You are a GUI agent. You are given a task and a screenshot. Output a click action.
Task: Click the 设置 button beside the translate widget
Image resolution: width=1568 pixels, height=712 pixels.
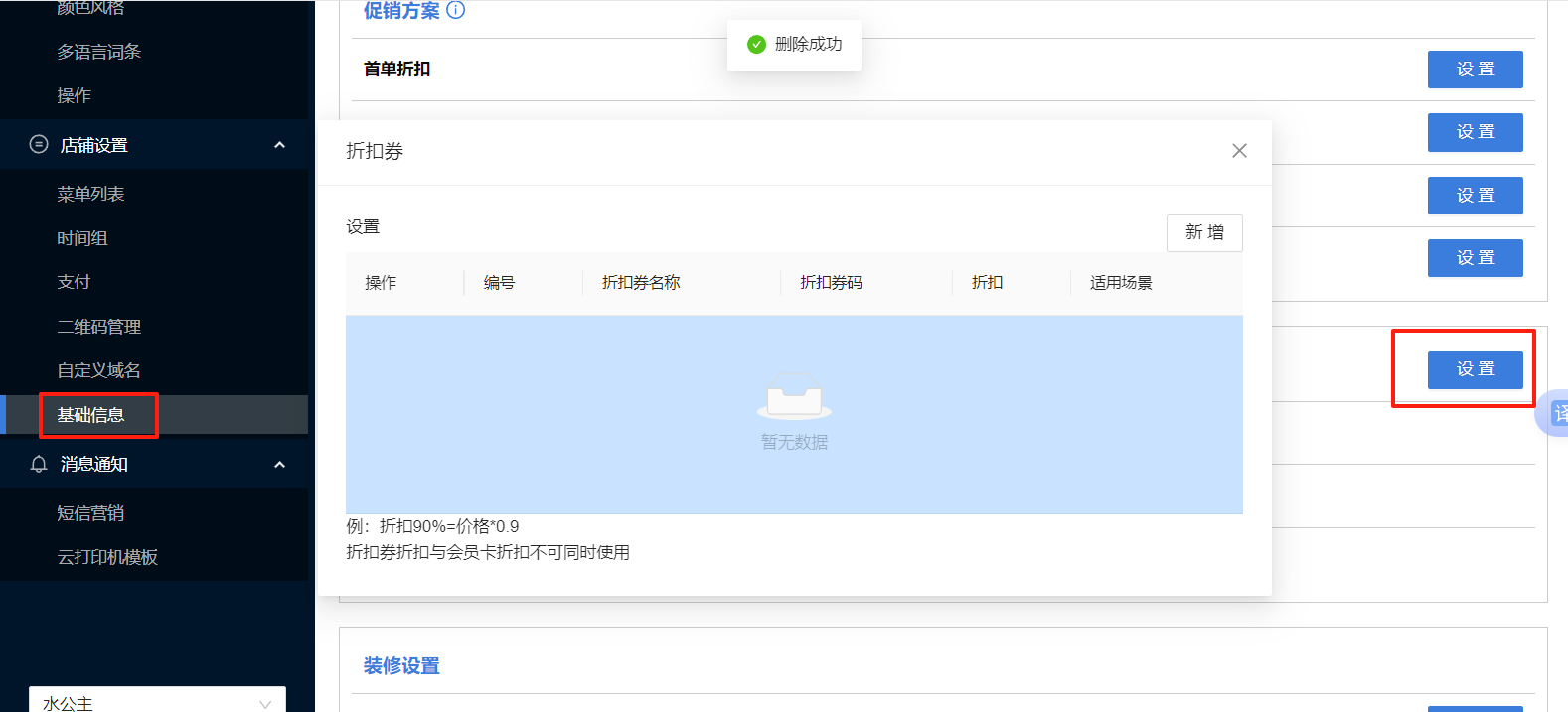pyautogui.click(x=1475, y=369)
